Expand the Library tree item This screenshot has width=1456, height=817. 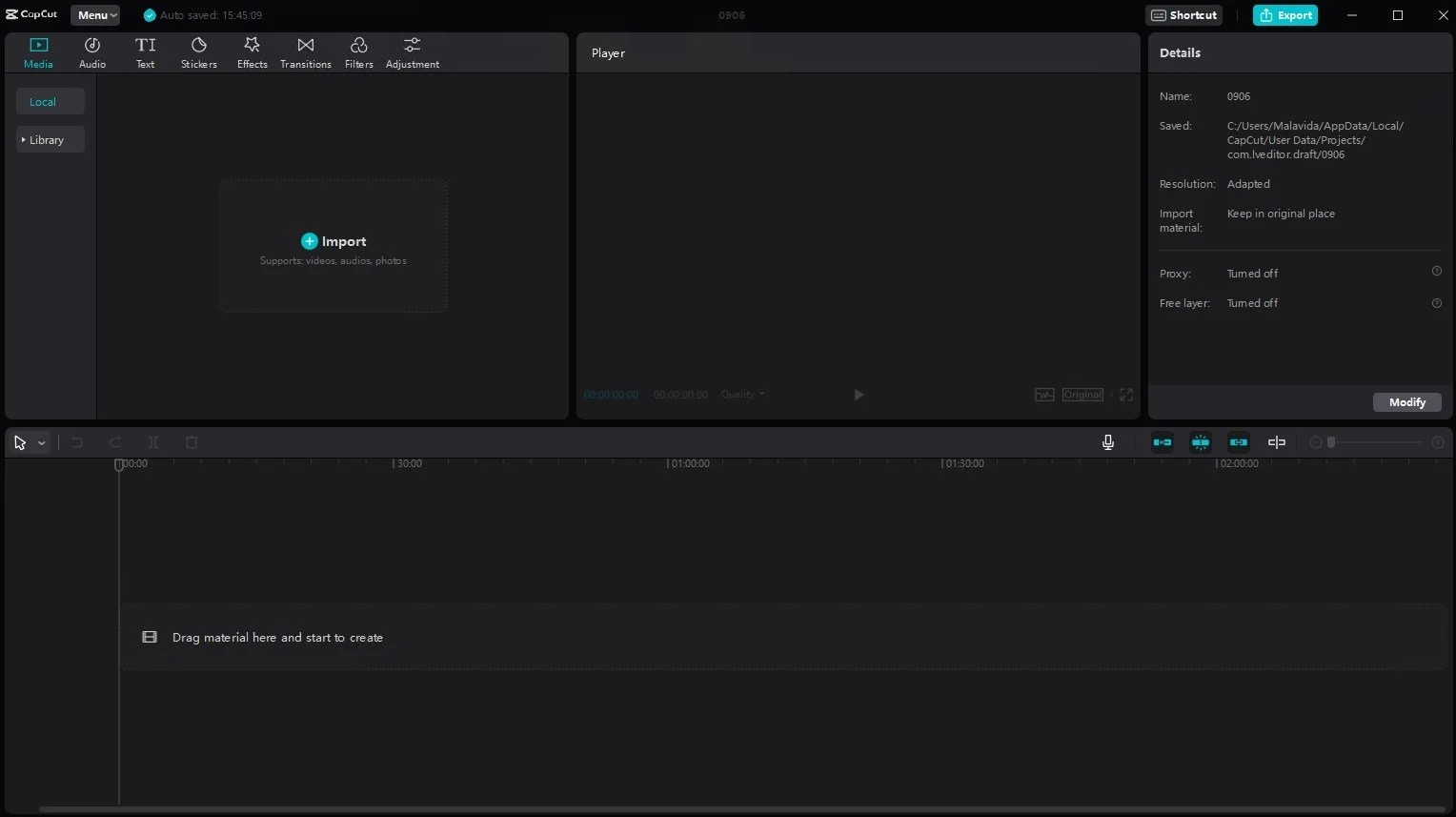(51, 140)
